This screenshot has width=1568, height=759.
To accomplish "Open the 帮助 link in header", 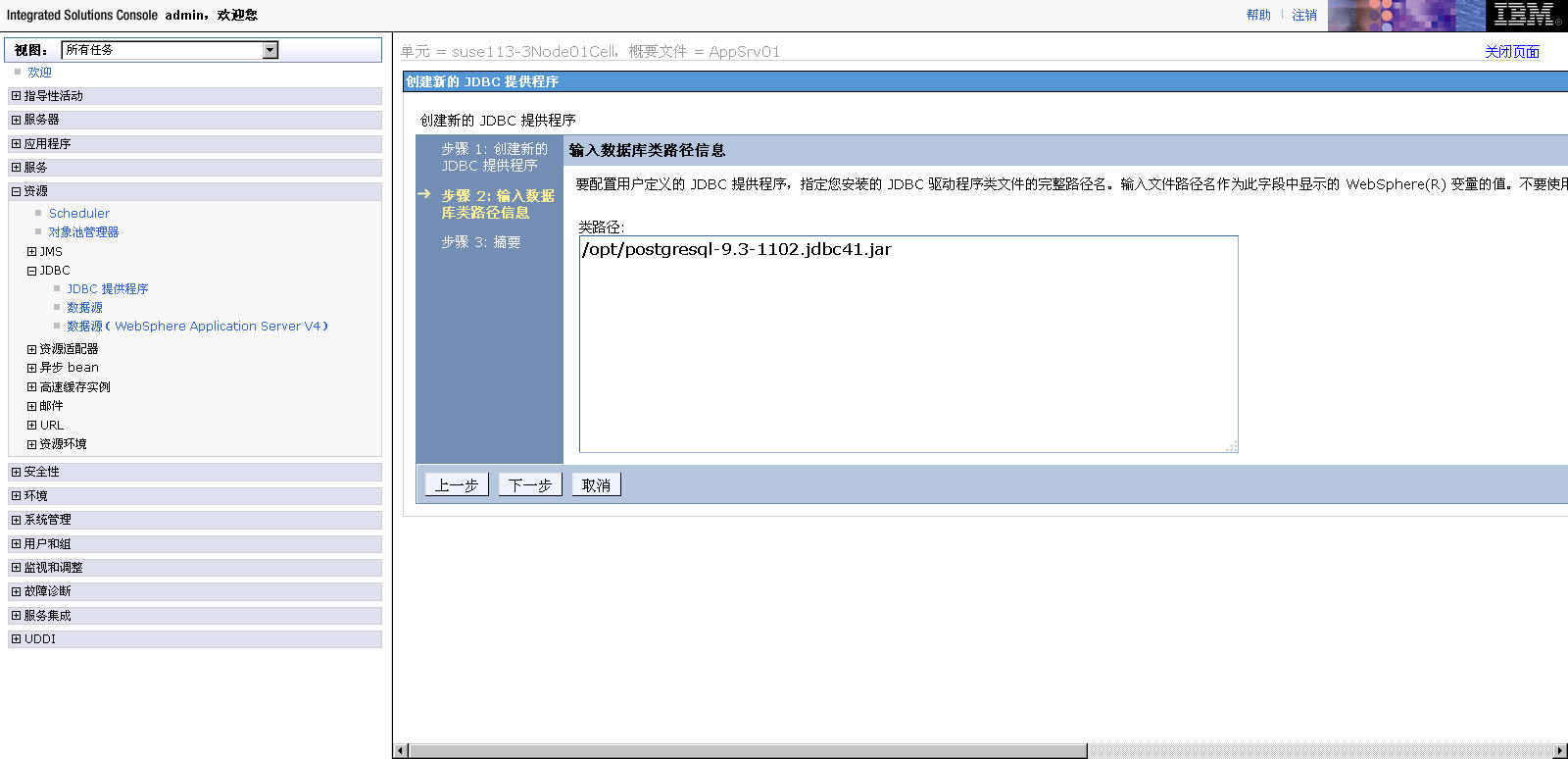I will tap(1258, 15).
